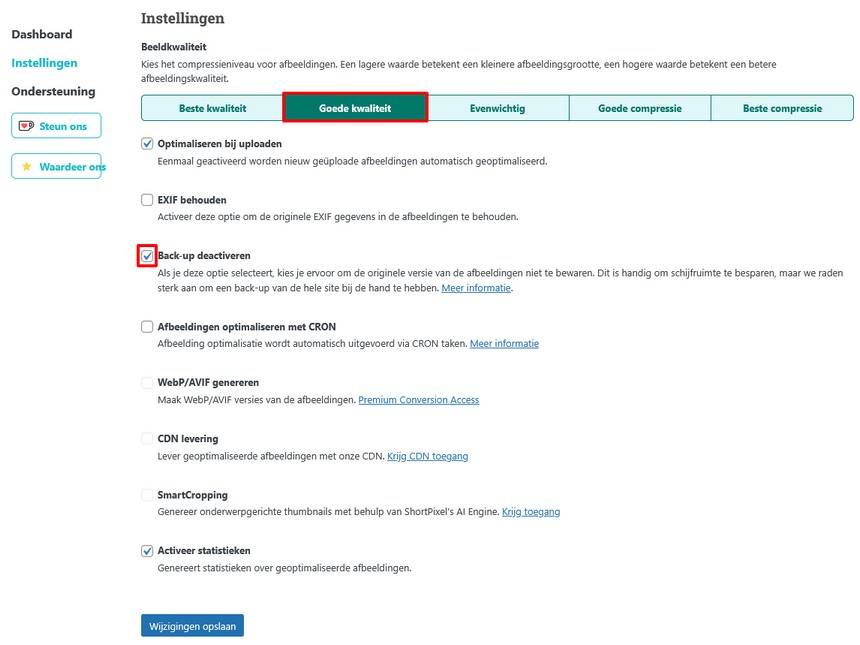This screenshot has width=860, height=645.
Task: Uncheck the Back-up deactiveren checkbox
Action: click(x=147, y=255)
